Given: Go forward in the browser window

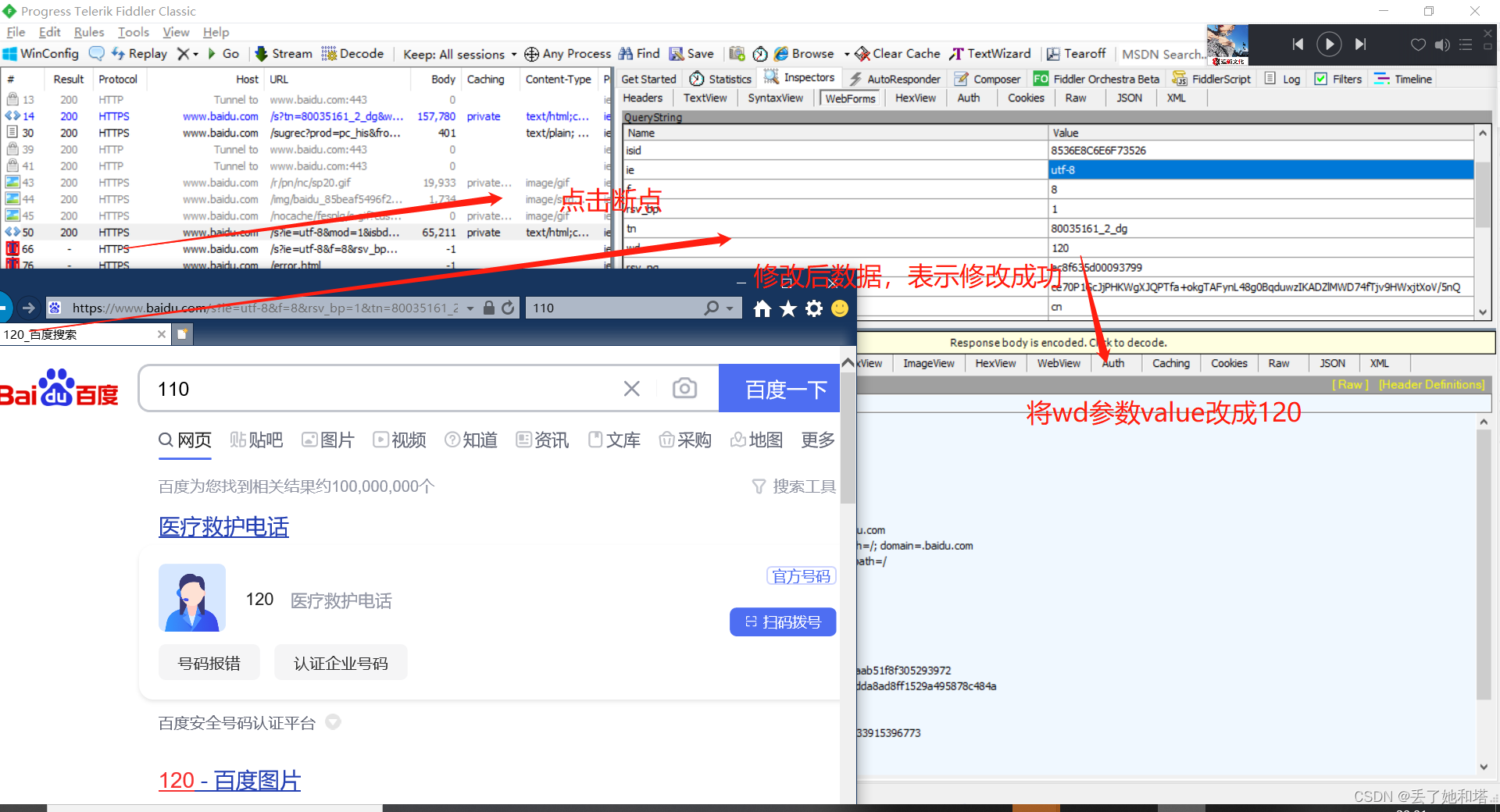Looking at the screenshot, I should point(29,308).
